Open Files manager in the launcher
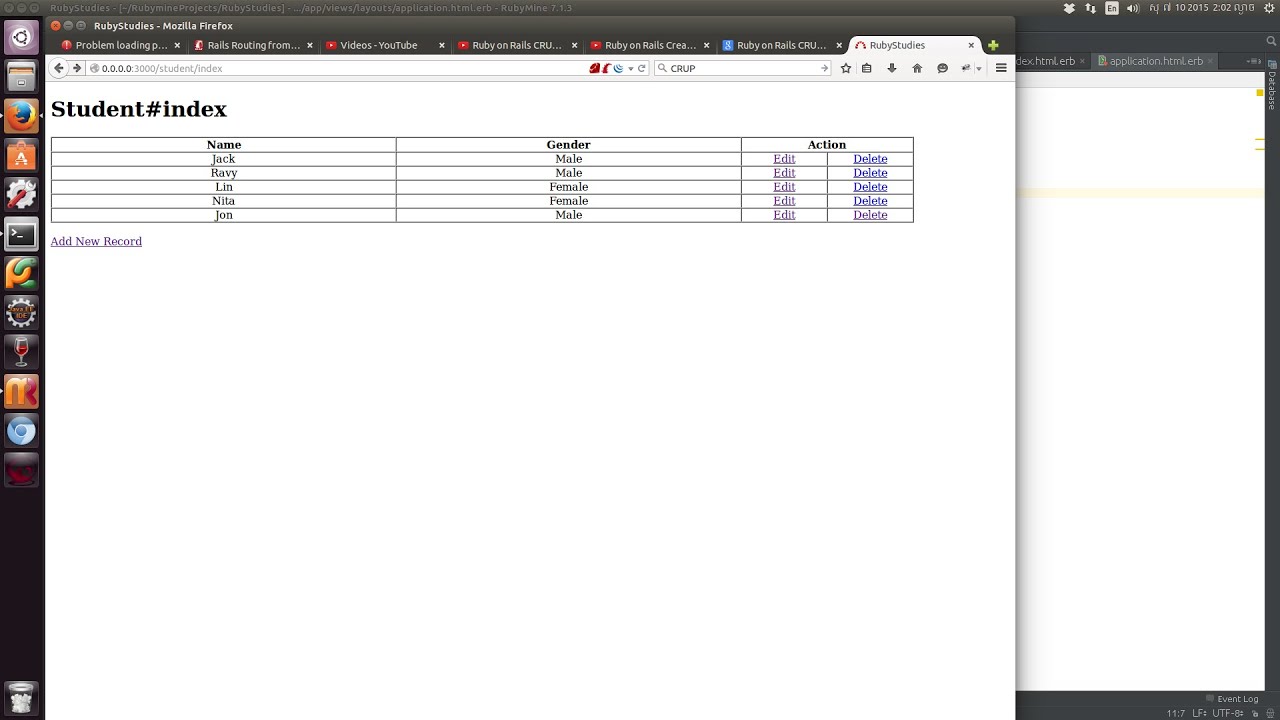This screenshot has height=720, width=1280. point(21,77)
